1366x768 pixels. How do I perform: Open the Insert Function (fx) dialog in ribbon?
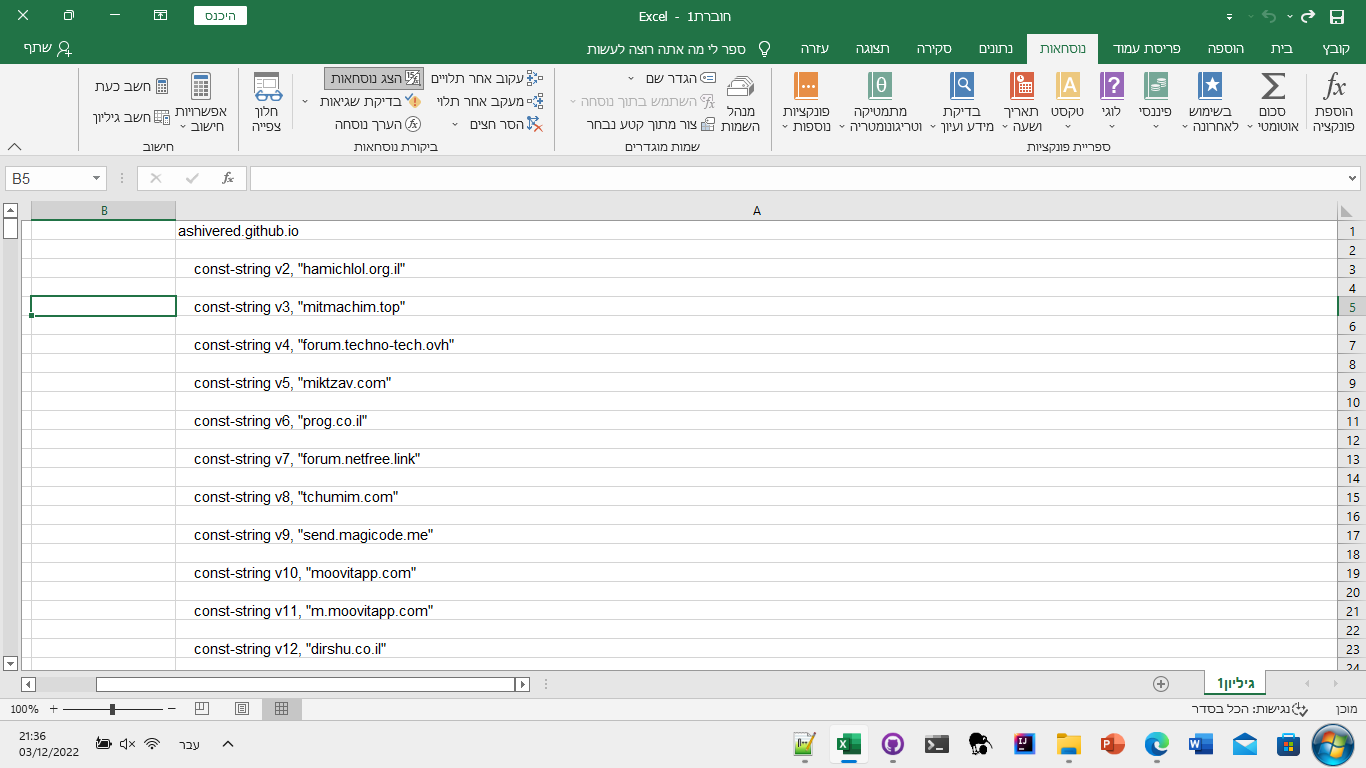[x=1334, y=103]
